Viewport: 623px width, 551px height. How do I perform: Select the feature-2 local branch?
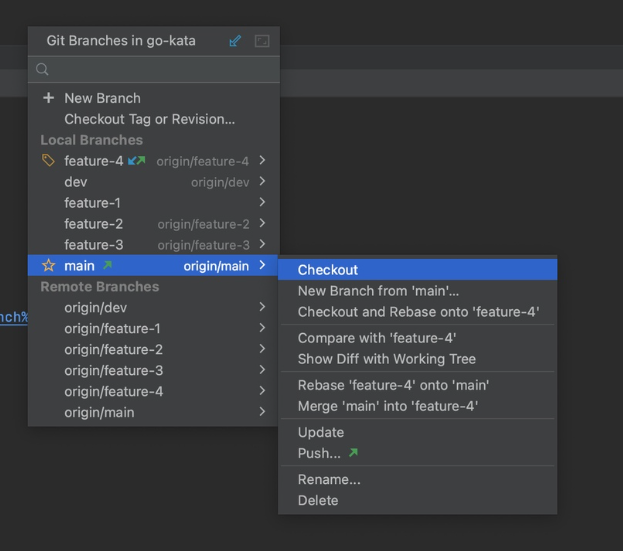tap(94, 224)
